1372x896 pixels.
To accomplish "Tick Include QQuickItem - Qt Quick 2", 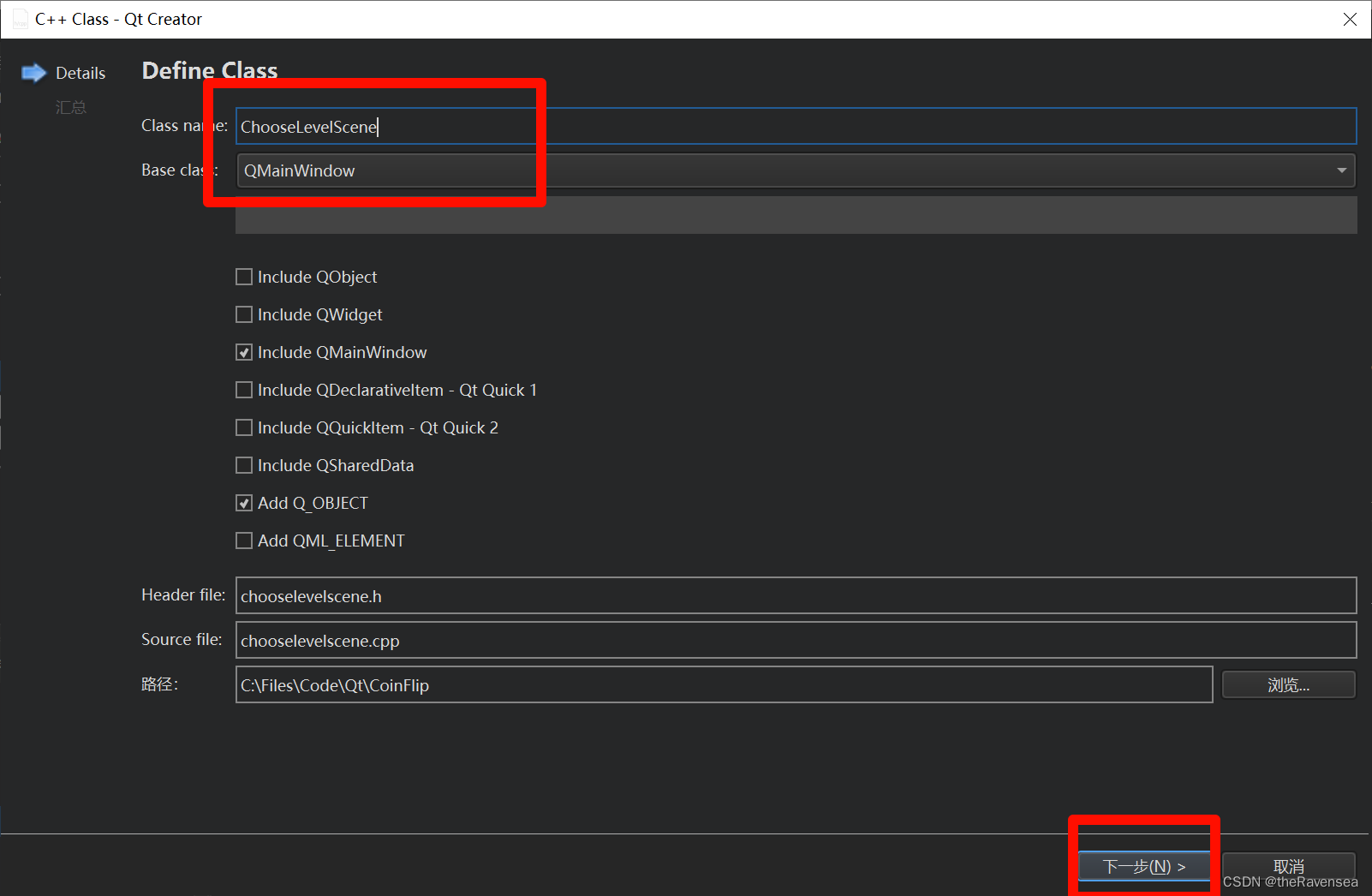I will (x=244, y=427).
